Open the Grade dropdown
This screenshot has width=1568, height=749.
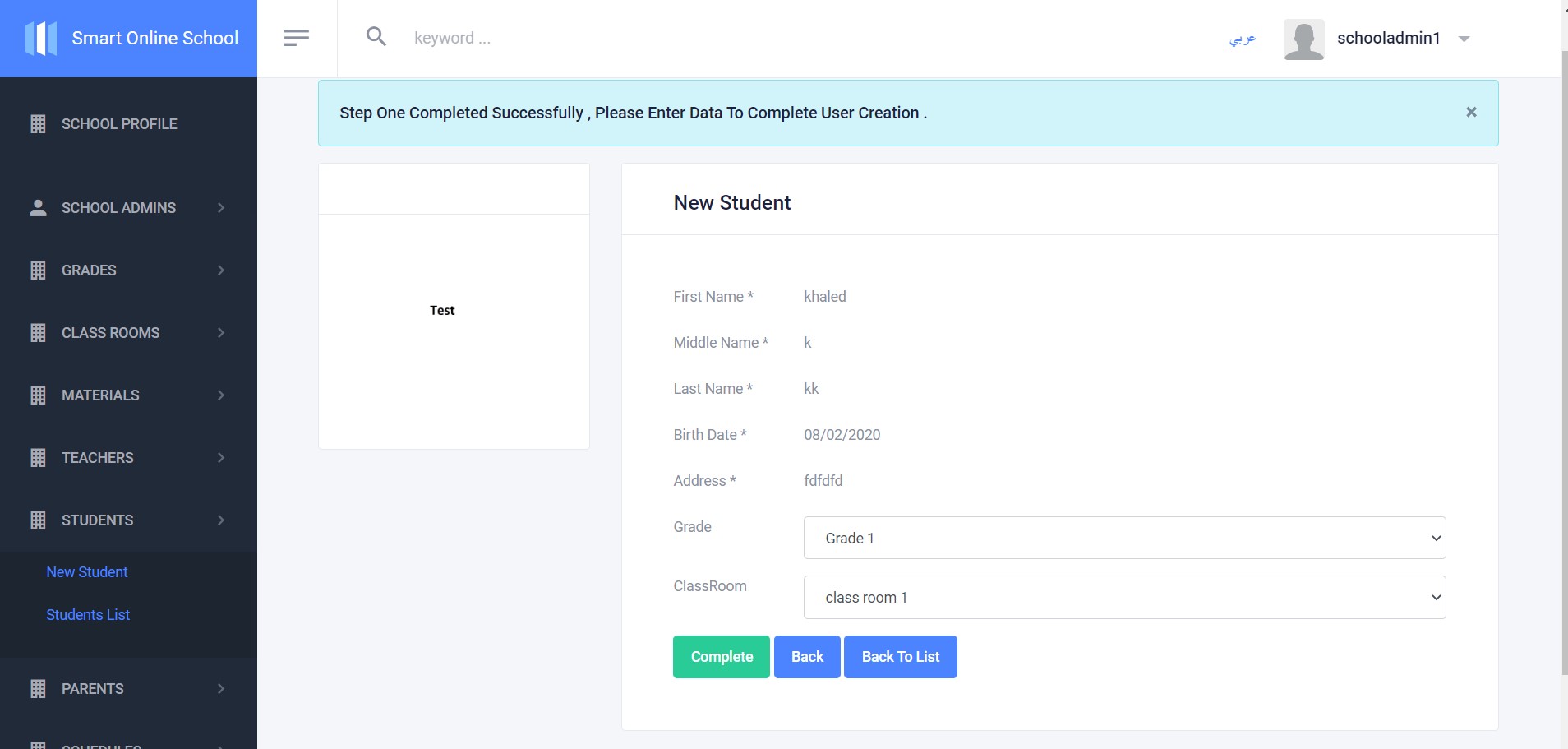[1124, 538]
